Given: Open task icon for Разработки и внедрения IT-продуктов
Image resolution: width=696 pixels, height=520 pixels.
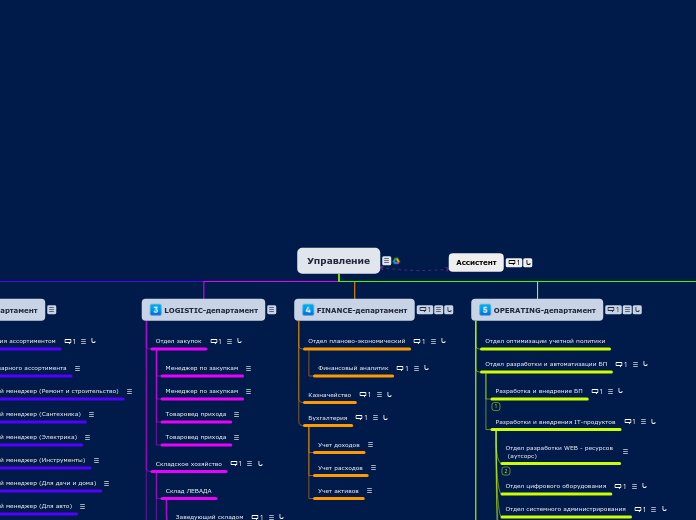Looking at the screenshot, I should (x=653, y=421).
